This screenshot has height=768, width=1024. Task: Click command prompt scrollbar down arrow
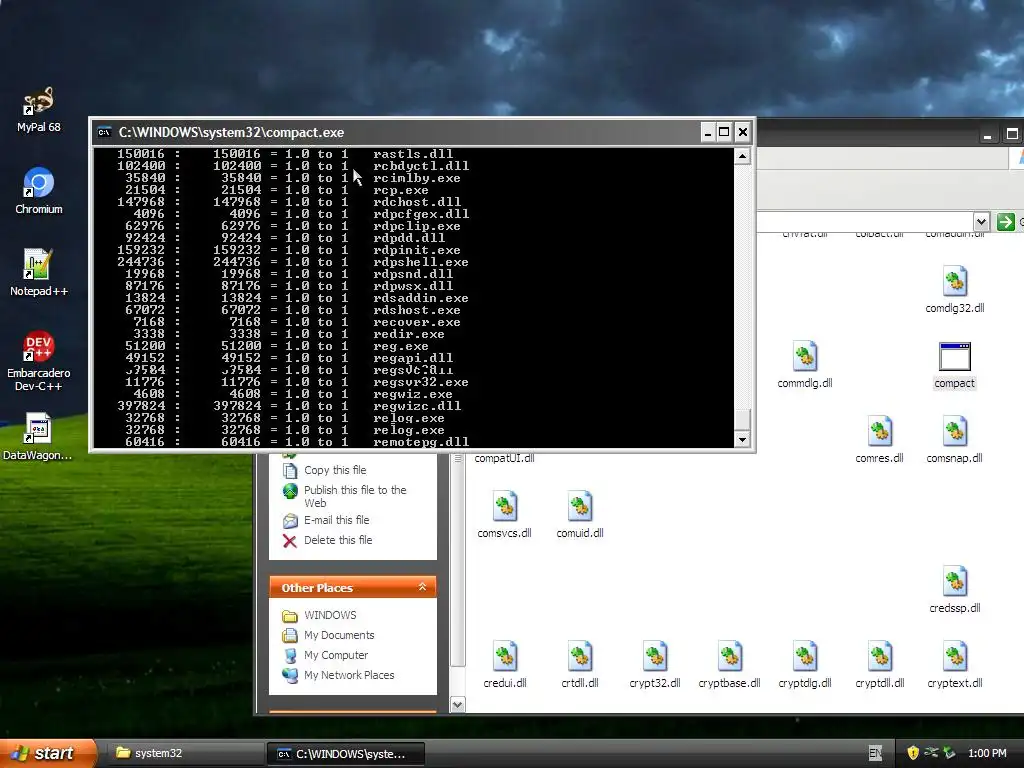pyautogui.click(x=742, y=440)
